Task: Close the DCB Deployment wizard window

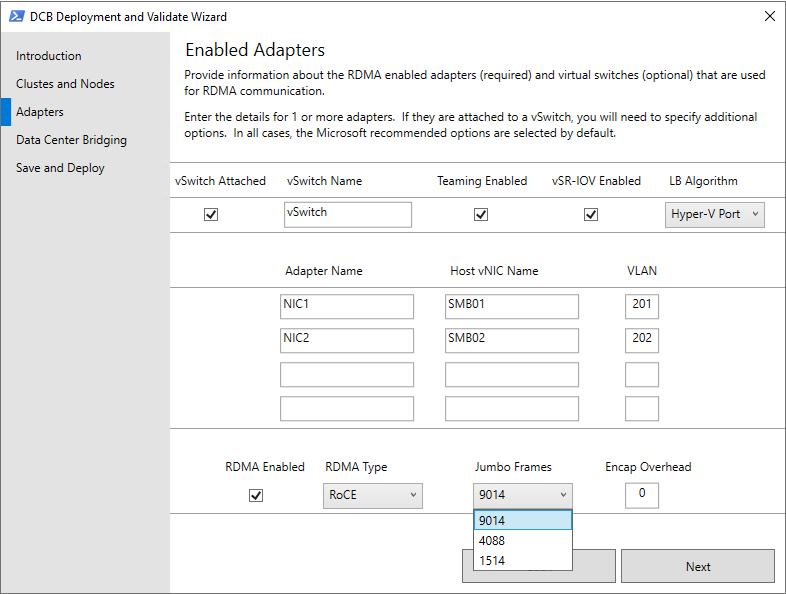Action: pyautogui.click(x=769, y=16)
